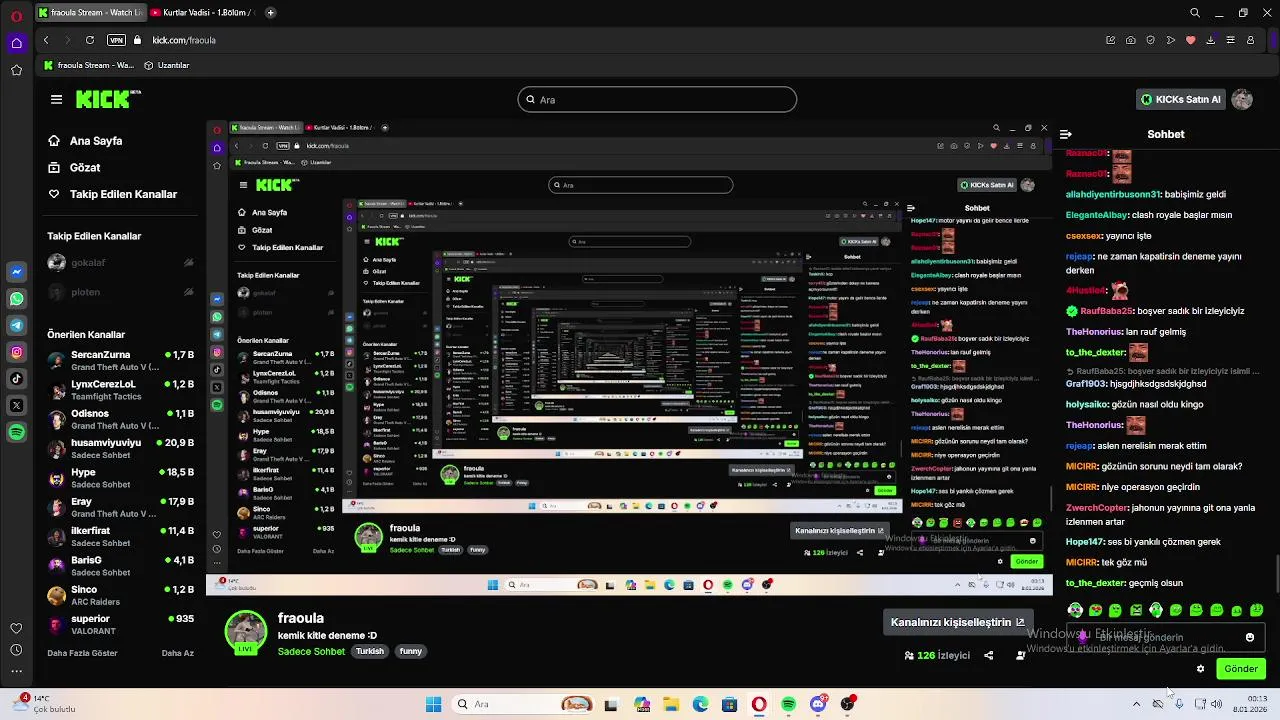This screenshot has height=720, width=1280.
Task: Open the user profile avatar menu
Action: 1242,99
